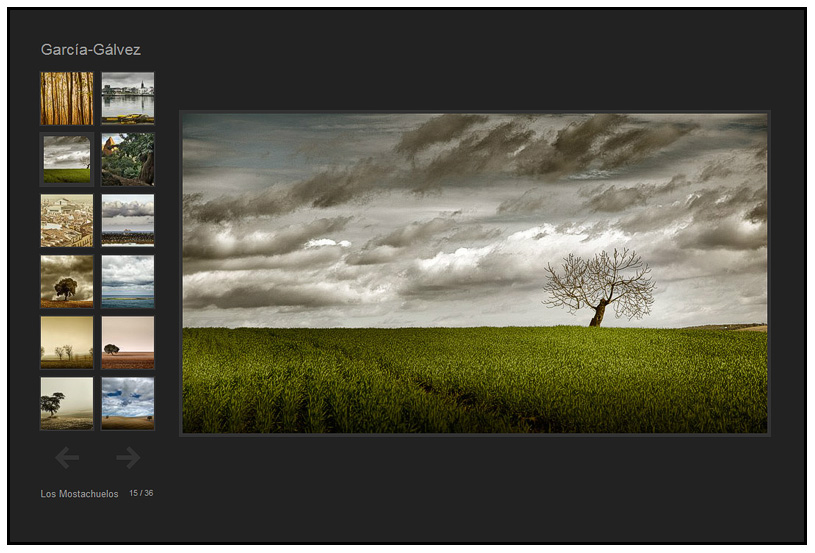
Task: View the blue sky over dunes thumbnail
Action: (128, 404)
